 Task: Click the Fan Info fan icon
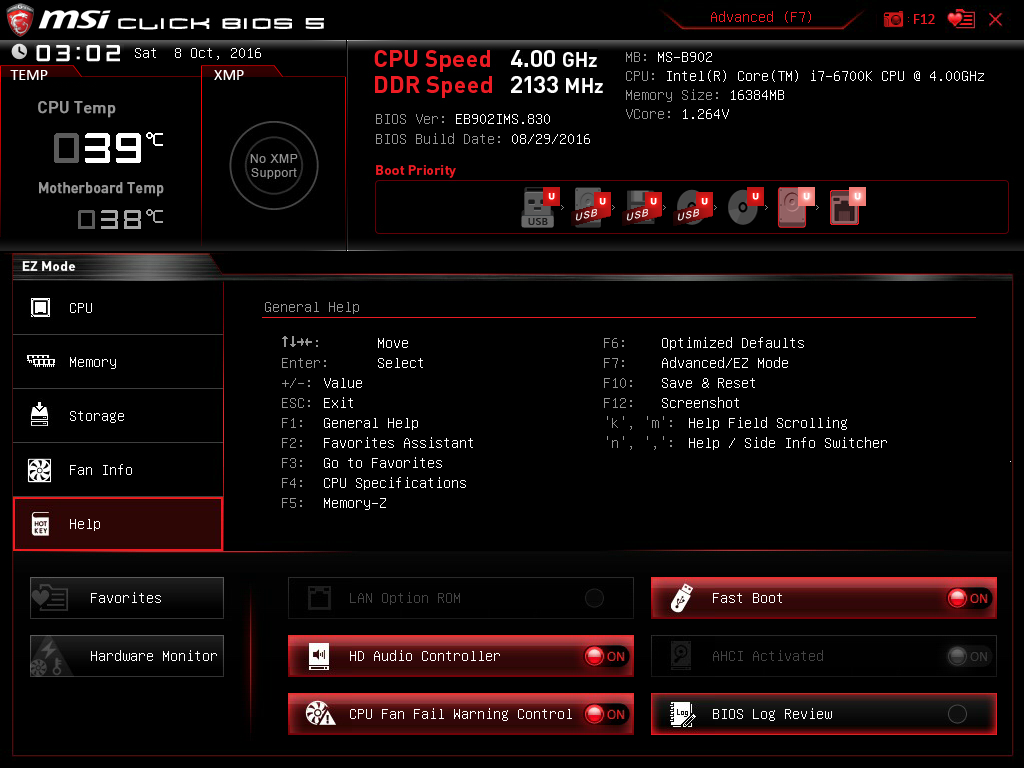(40, 470)
